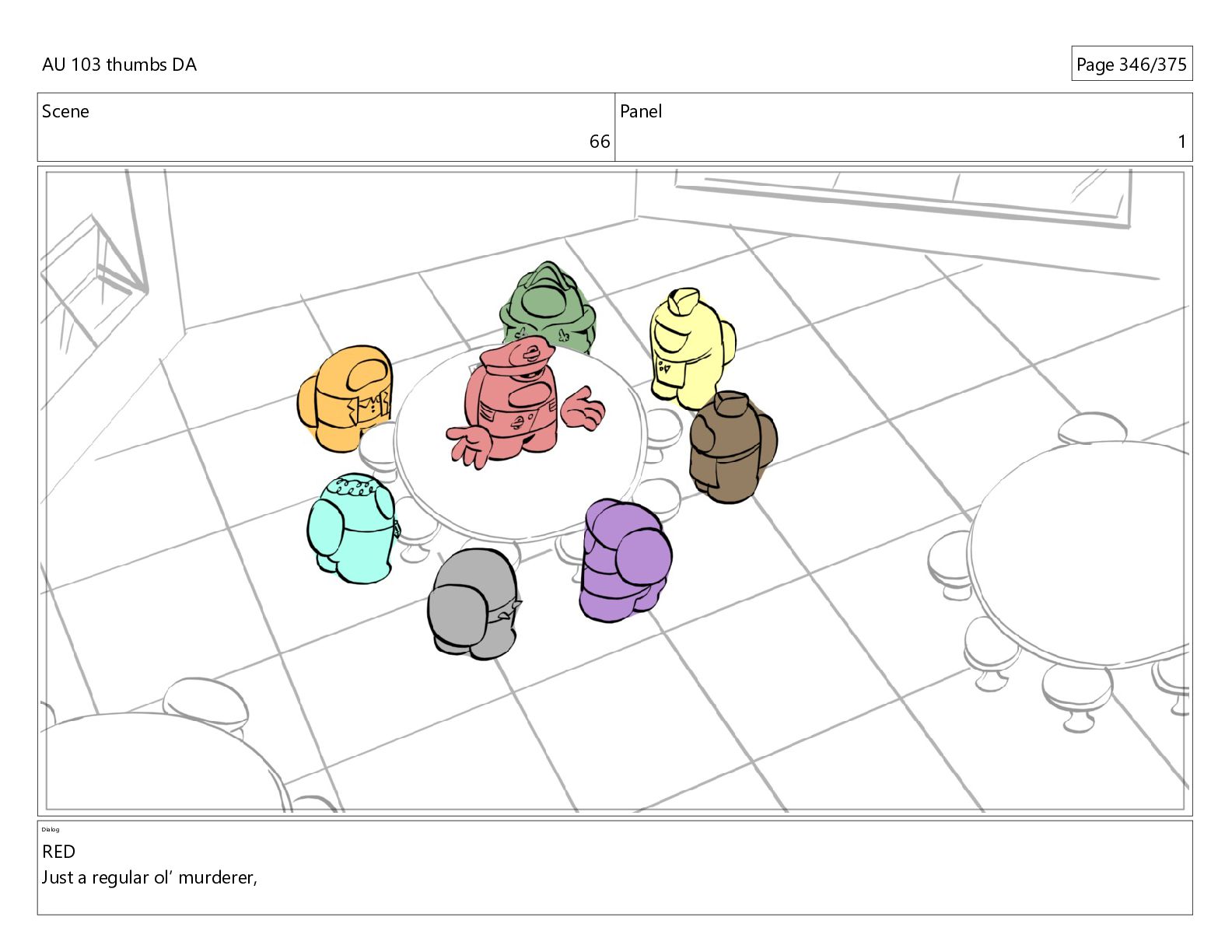Click the small "Dialog" label
Screen dimensions: 1232x952
[x=51, y=830]
